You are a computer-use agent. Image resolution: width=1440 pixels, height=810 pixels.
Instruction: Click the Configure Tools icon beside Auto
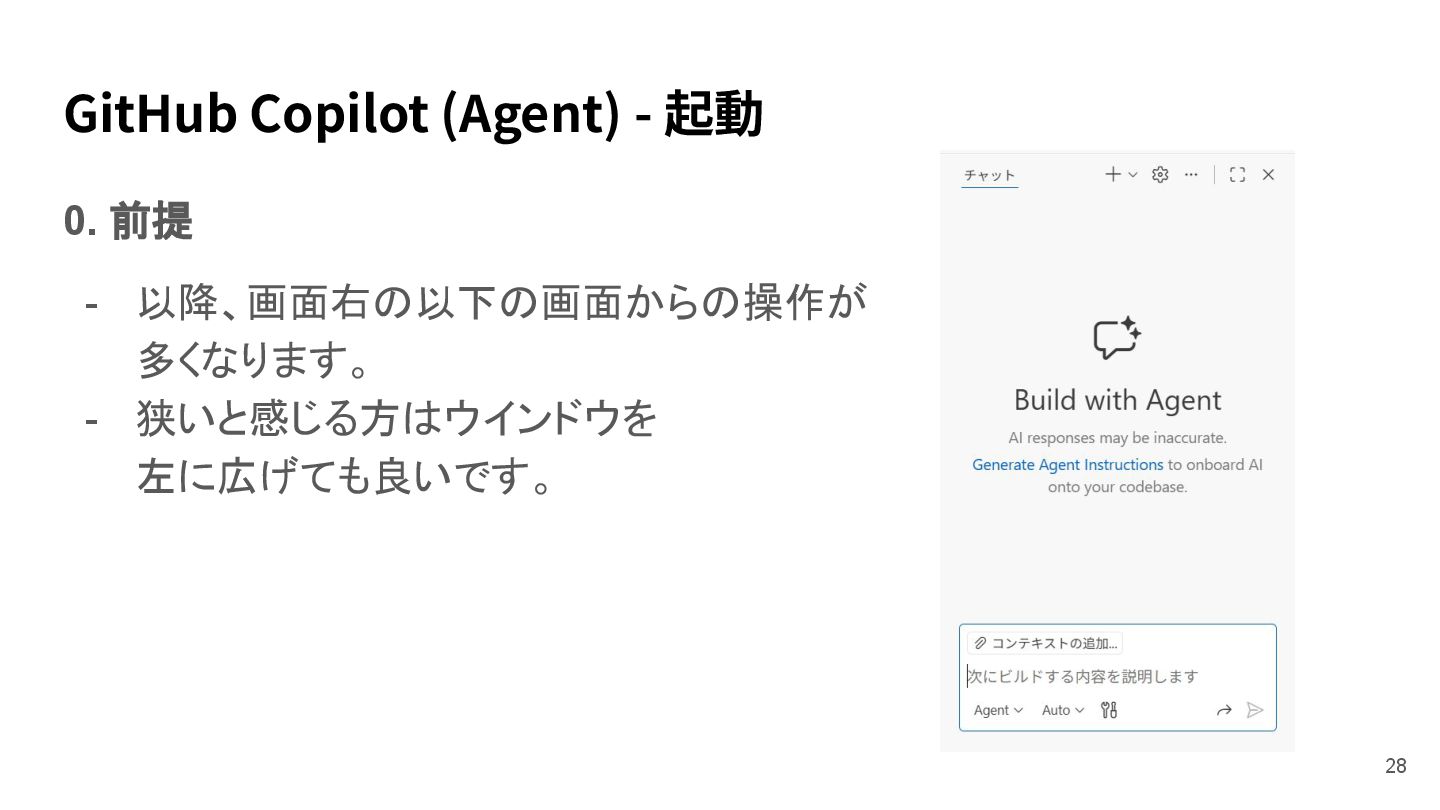pos(1108,710)
